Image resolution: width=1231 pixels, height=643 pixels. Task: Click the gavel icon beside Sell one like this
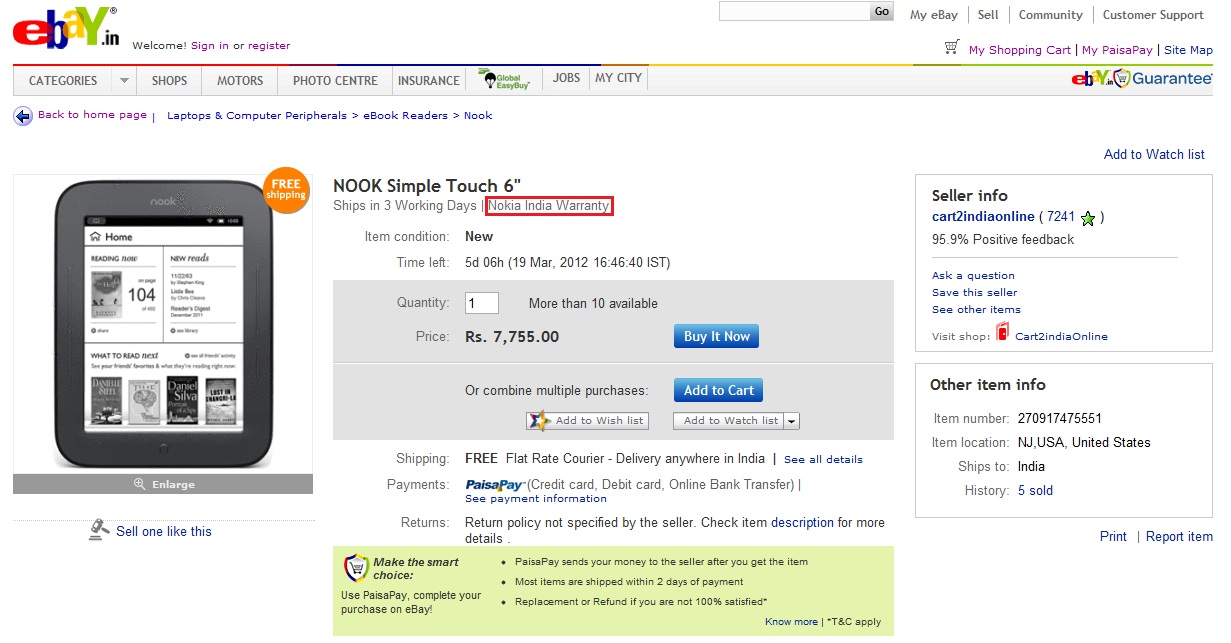pyautogui.click(x=100, y=529)
